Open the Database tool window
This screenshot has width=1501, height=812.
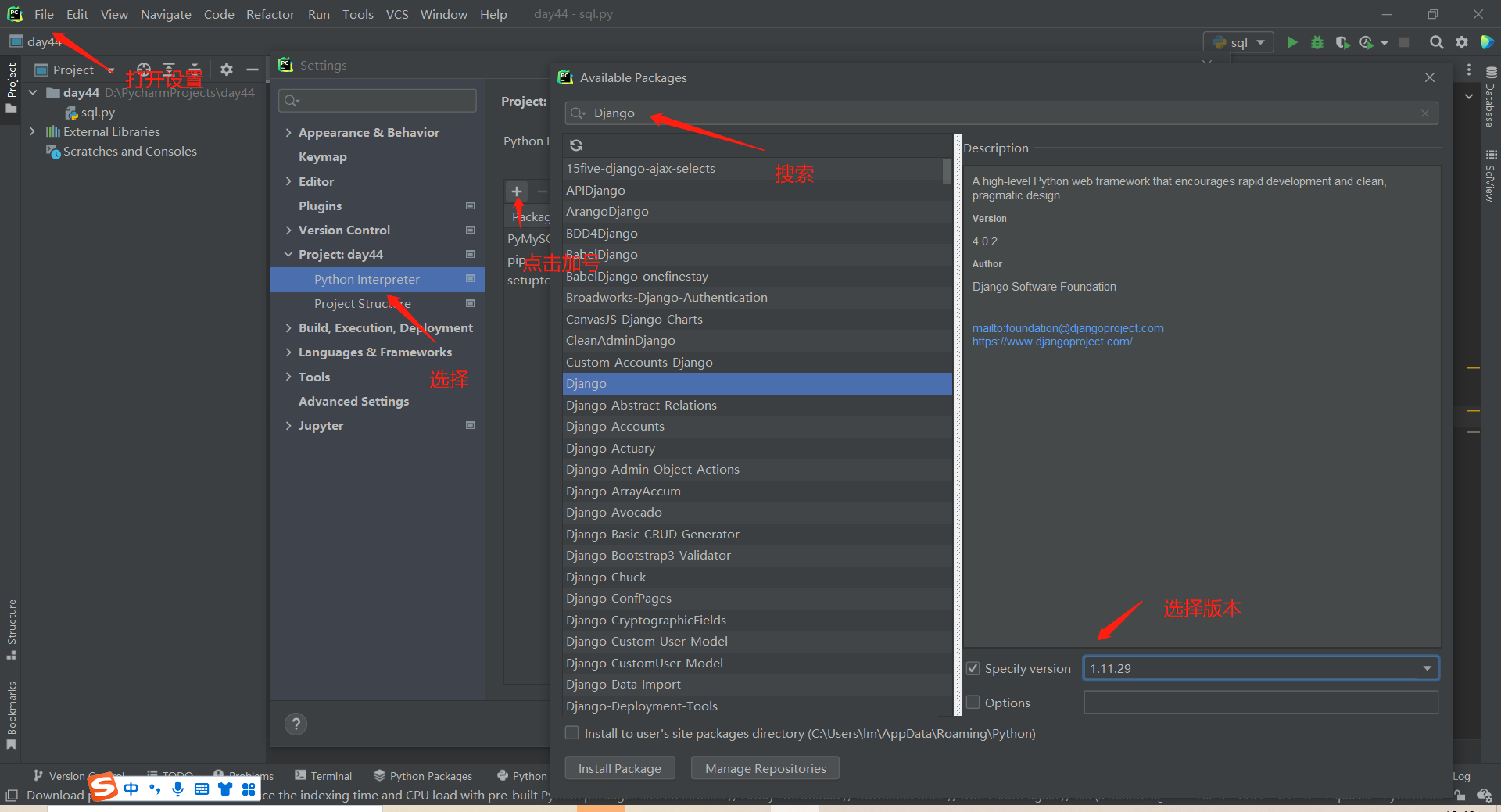click(x=1490, y=96)
